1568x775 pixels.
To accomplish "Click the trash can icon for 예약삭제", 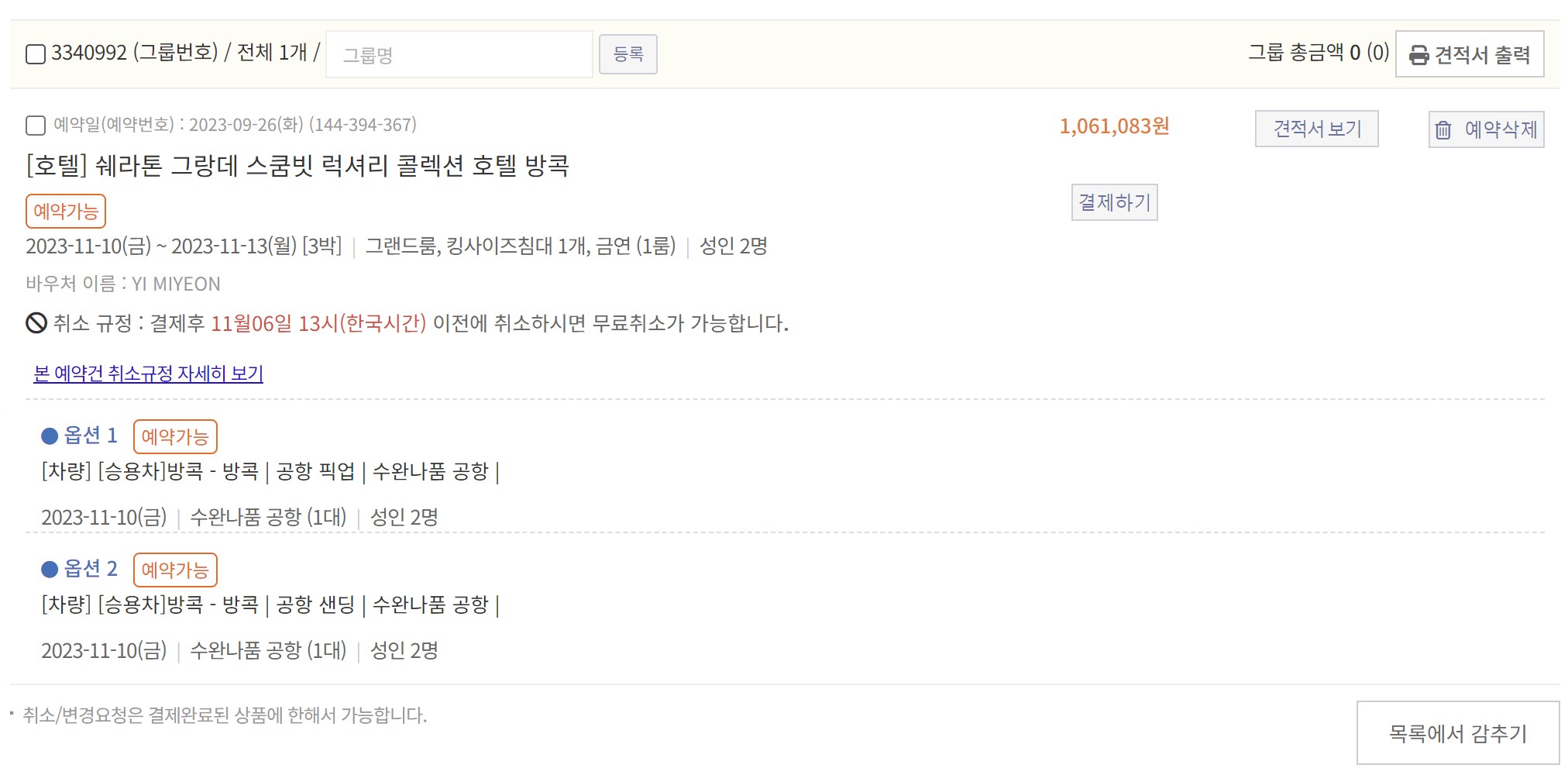I will [x=1442, y=129].
